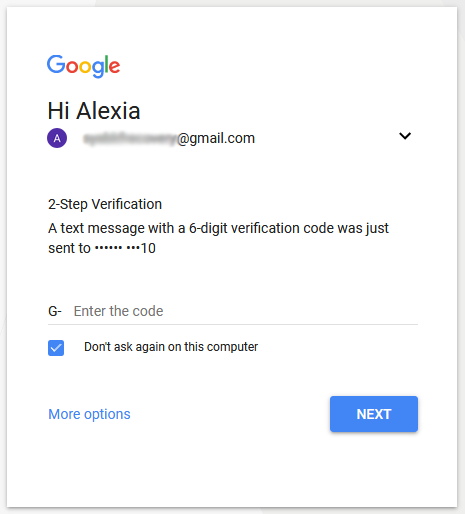Image resolution: width=465 pixels, height=514 pixels.
Task: Click the masked phone number ending 10
Action: (125, 248)
